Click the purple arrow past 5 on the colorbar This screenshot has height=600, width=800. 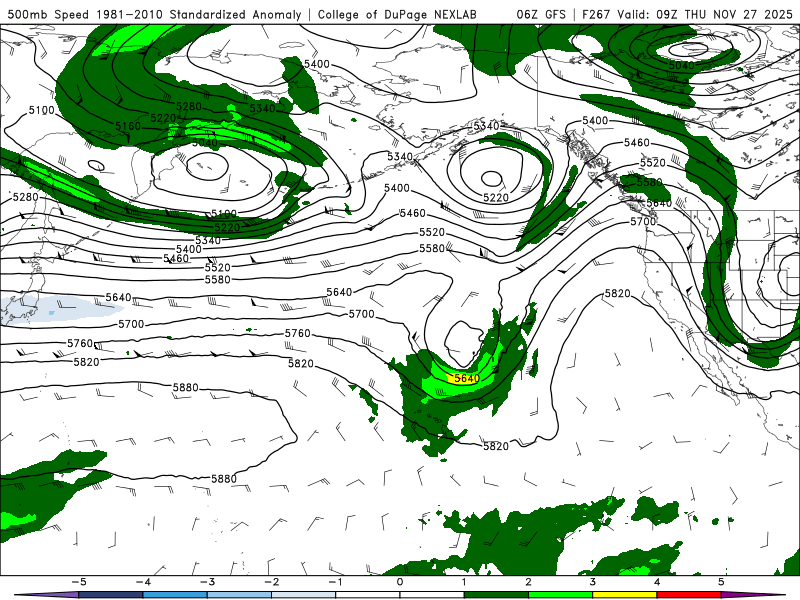tap(753, 595)
